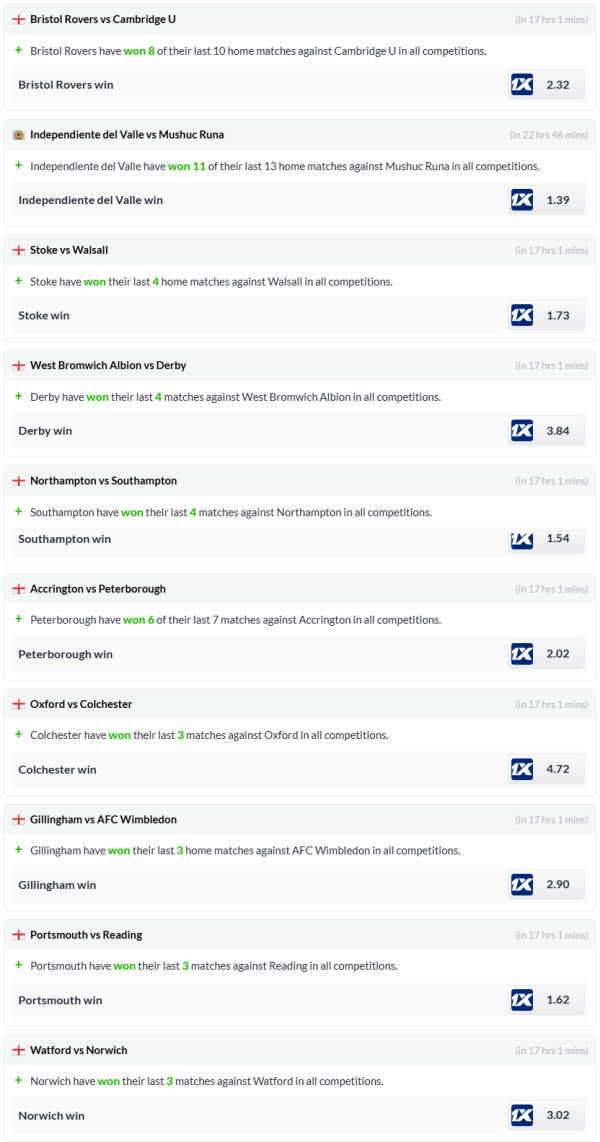Open West Bromwich Albion vs Derby match

point(108,365)
